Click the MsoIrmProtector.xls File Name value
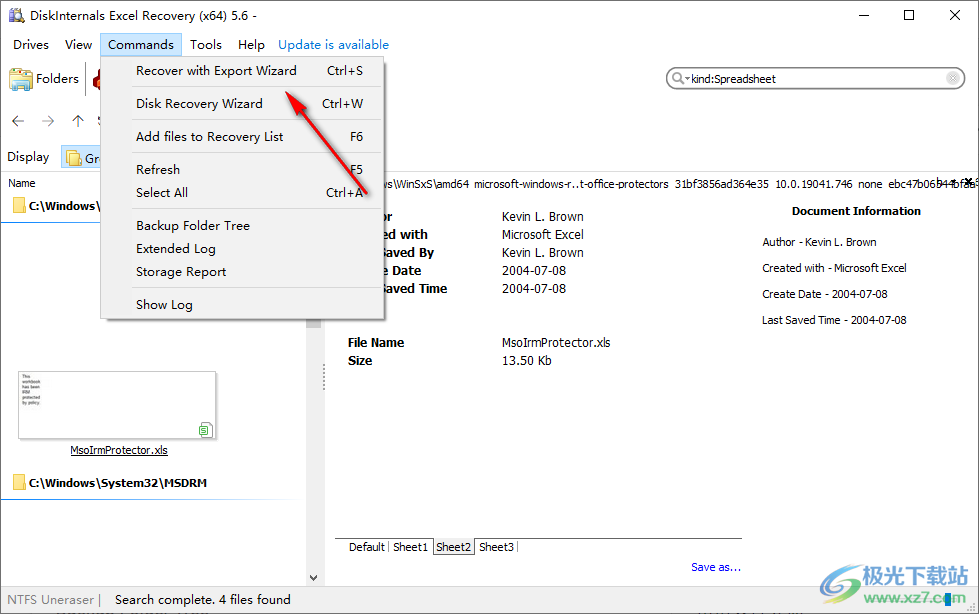The image size is (979, 614). click(x=556, y=343)
